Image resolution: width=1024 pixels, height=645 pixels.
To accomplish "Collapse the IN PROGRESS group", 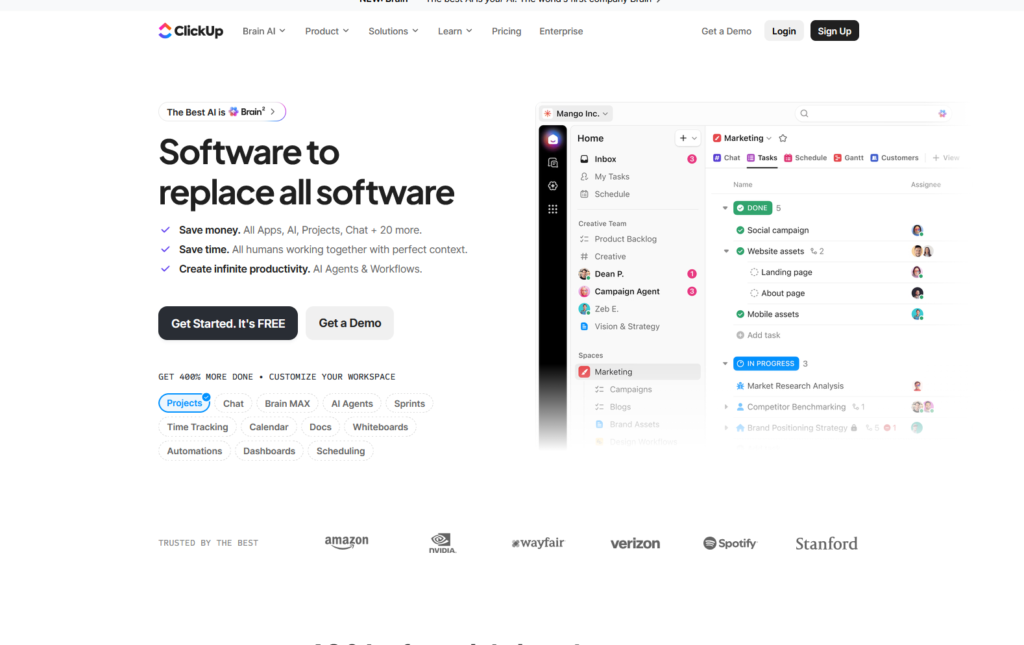I will click(x=725, y=364).
